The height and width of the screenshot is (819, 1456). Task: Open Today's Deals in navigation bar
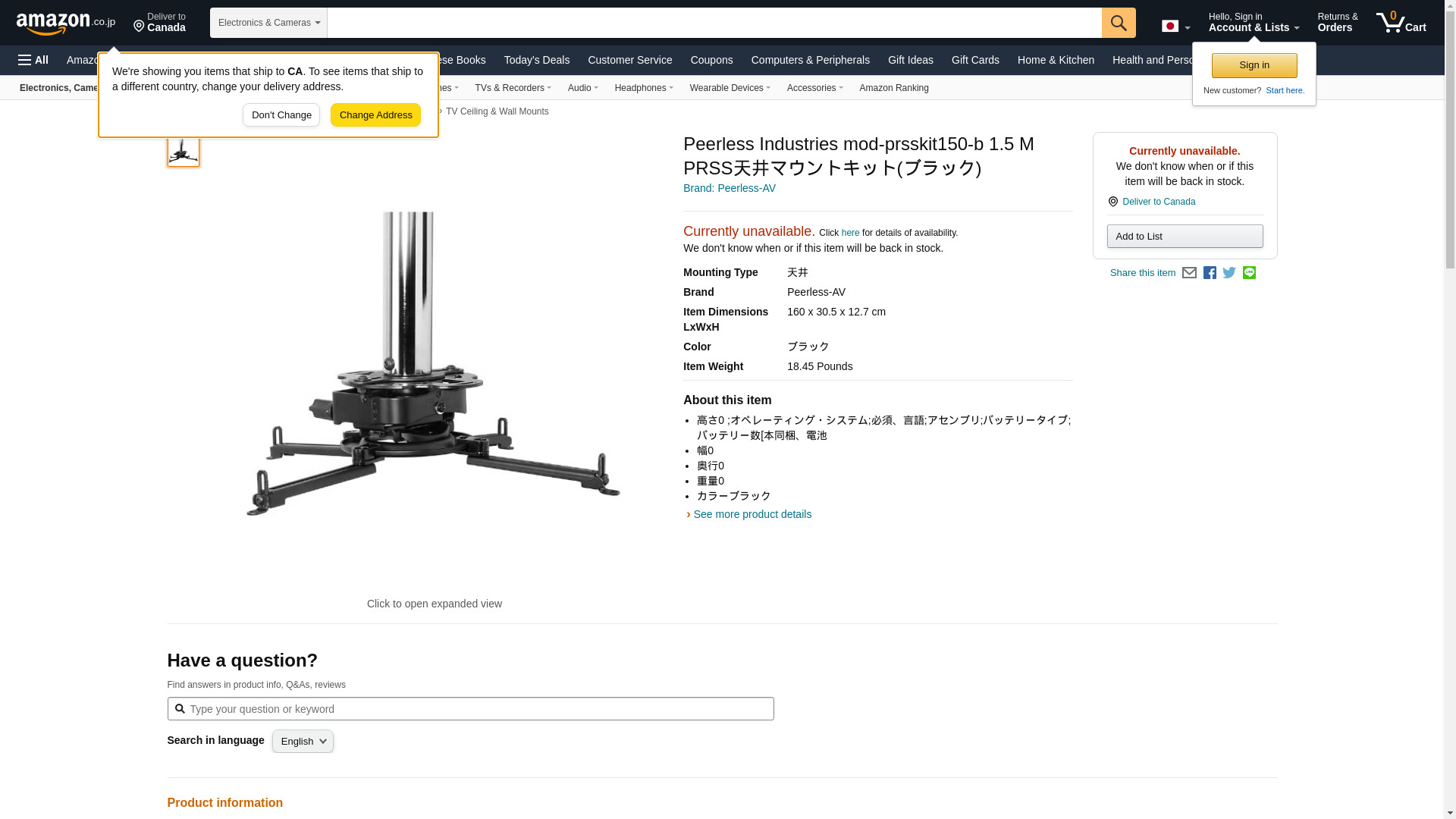[536, 60]
